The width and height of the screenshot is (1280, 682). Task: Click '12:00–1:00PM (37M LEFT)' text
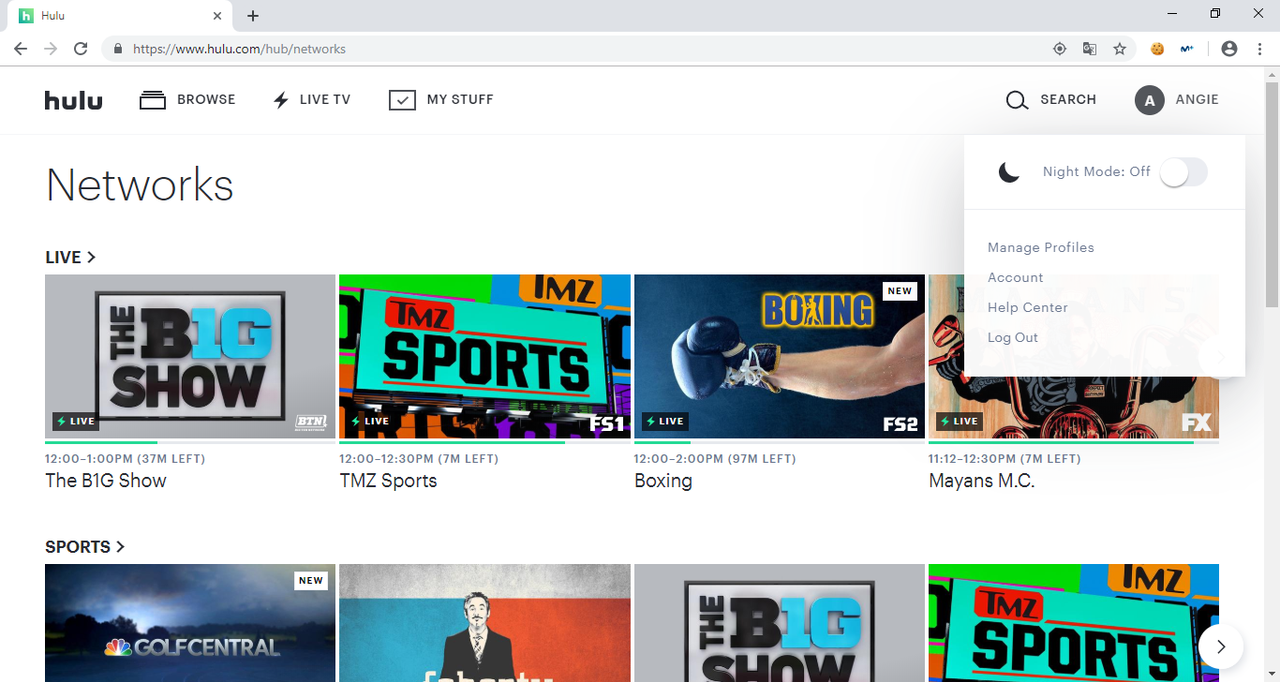(125, 459)
